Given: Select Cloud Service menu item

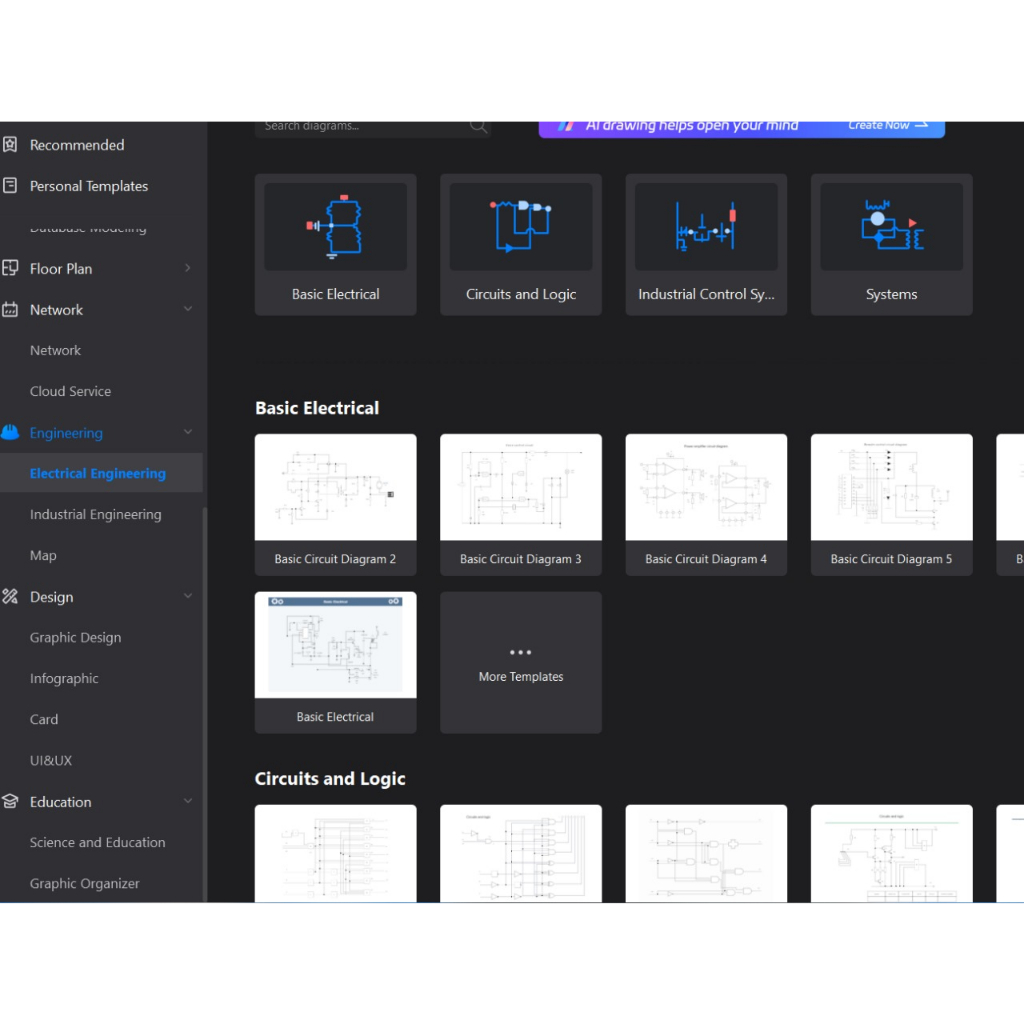Looking at the screenshot, I should click(70, 392).
